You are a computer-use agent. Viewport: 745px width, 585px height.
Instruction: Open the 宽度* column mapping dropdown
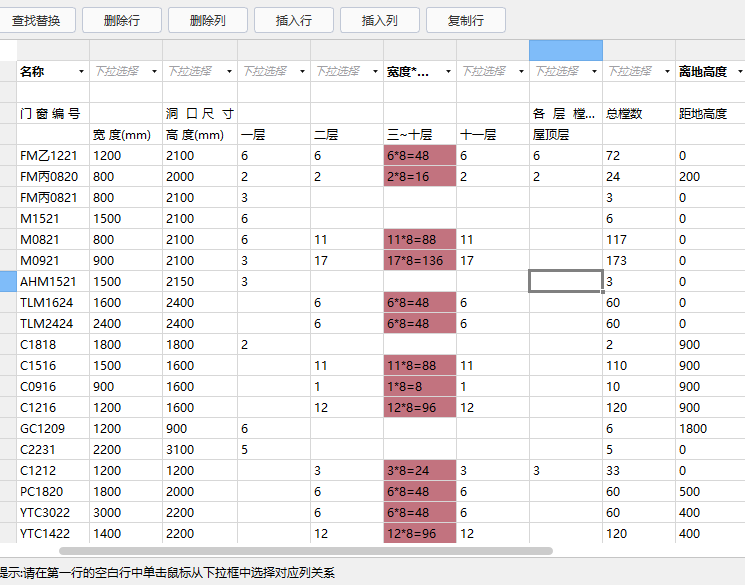point(448,72)
